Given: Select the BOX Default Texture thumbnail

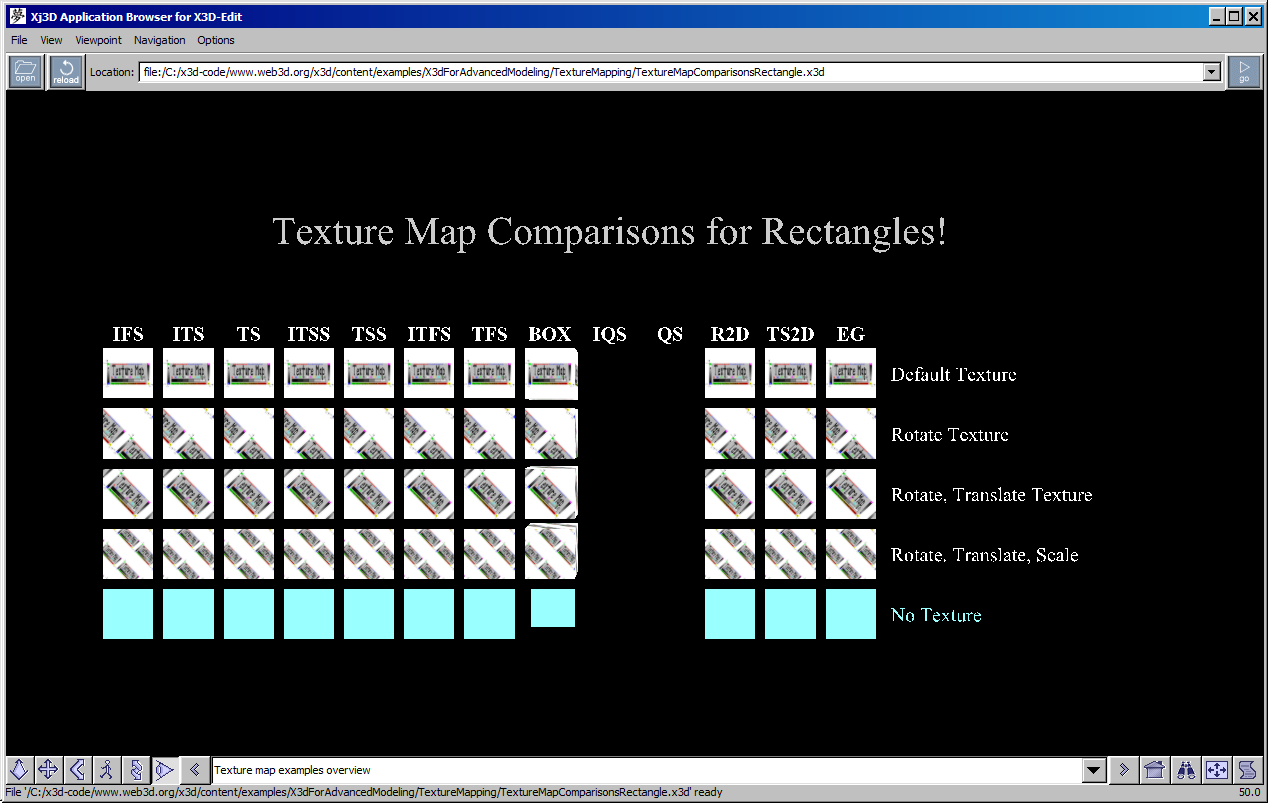Looking at the screenshot, I should [x=550, y=373].
